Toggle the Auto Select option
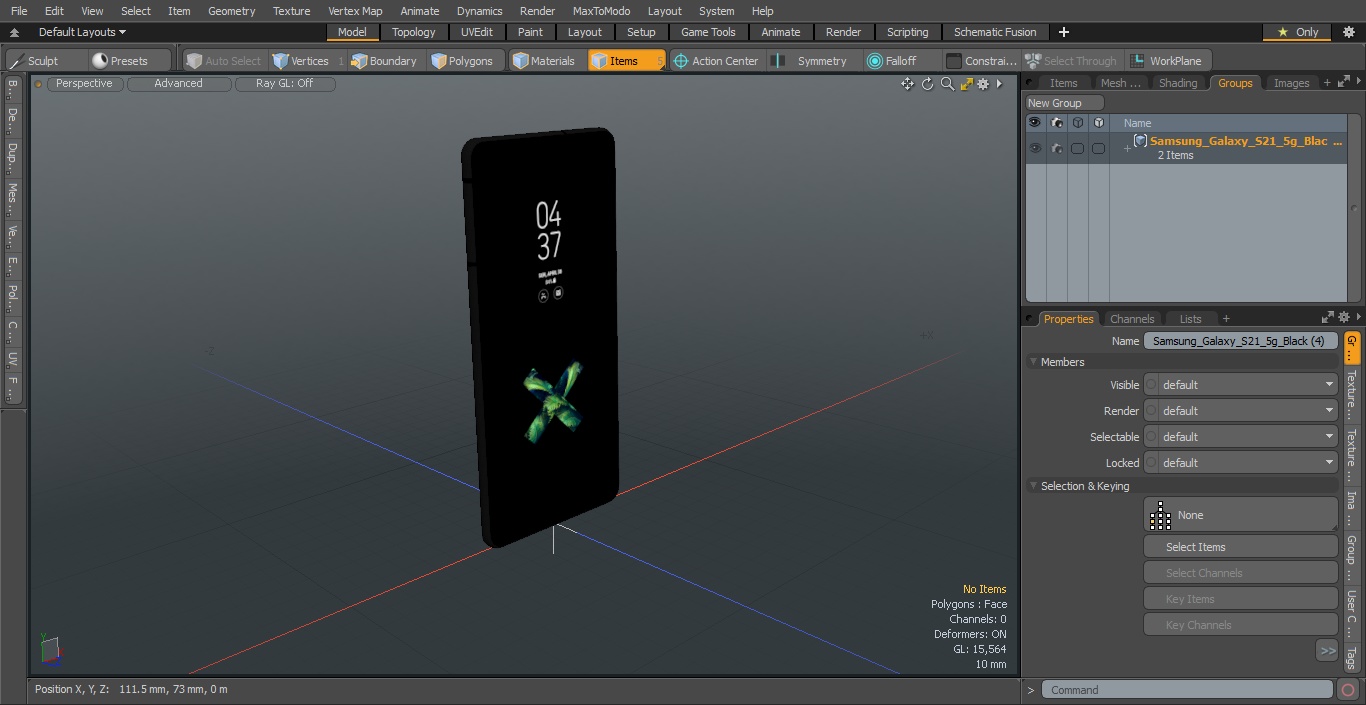 [x=224, y=61]
